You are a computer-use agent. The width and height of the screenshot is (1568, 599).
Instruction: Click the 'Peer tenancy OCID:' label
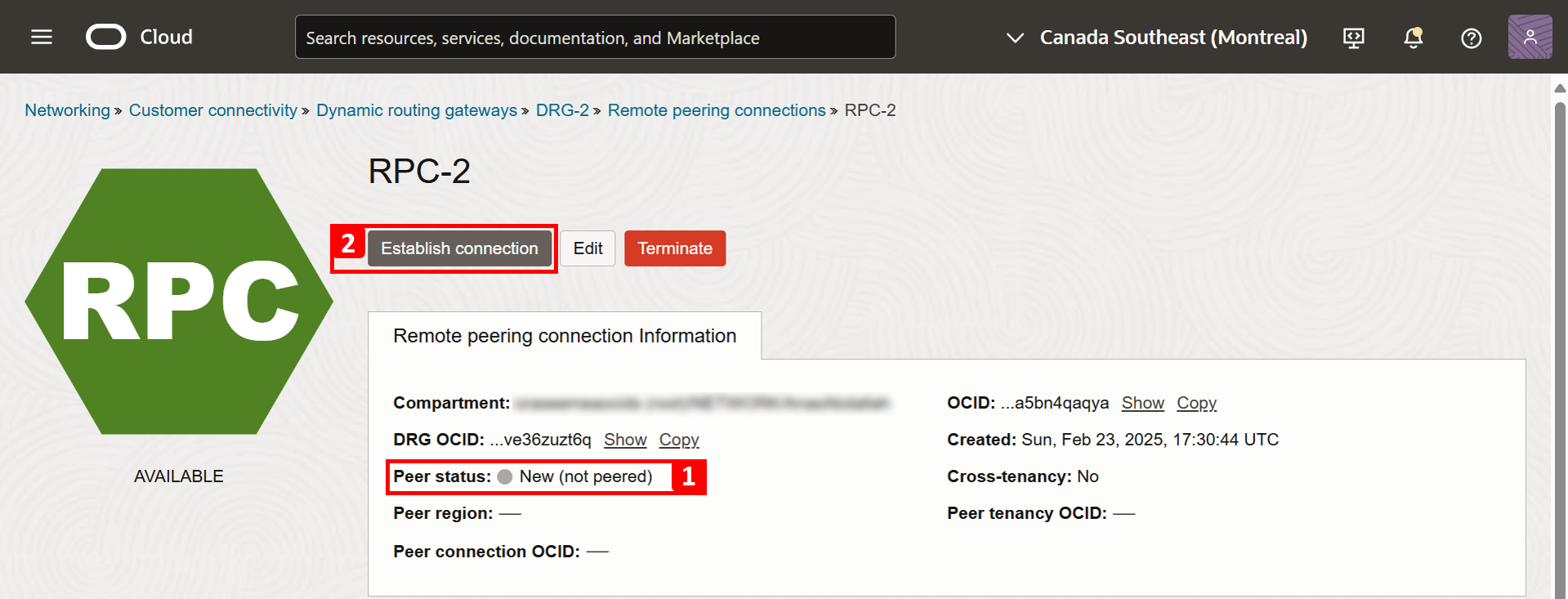1027,513
